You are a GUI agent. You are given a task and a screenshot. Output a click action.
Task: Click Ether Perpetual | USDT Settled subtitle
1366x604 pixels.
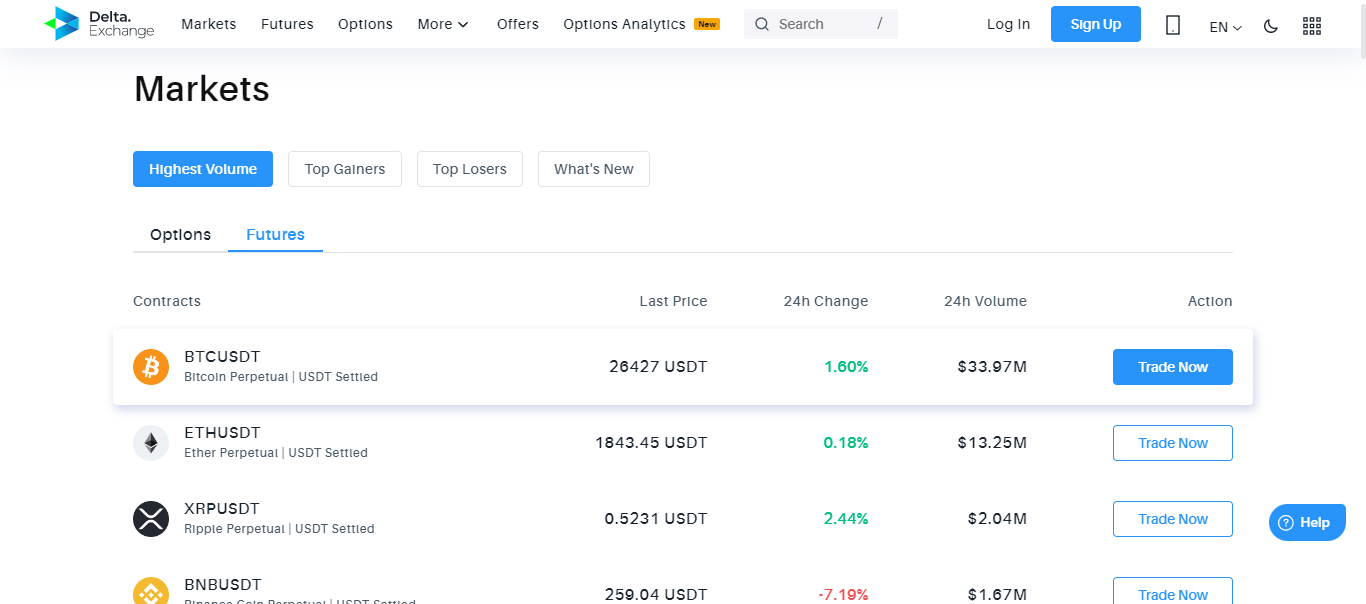point(276,453)
